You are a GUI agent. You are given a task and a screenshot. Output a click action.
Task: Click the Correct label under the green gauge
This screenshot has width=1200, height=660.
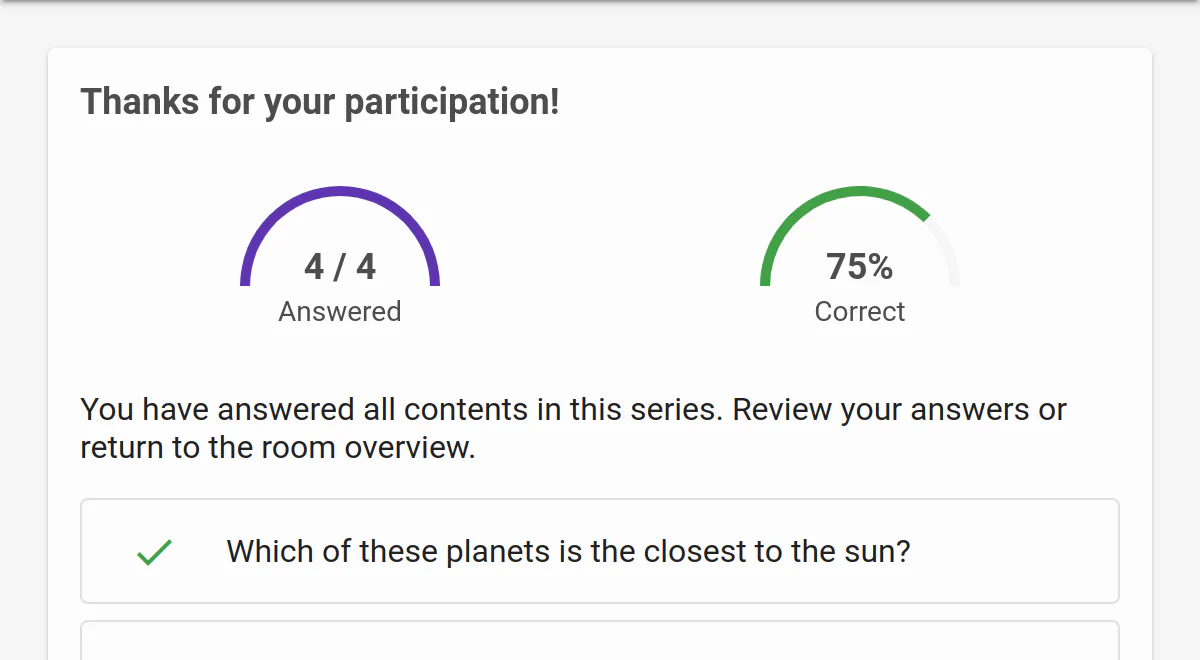tap(860, 312)
